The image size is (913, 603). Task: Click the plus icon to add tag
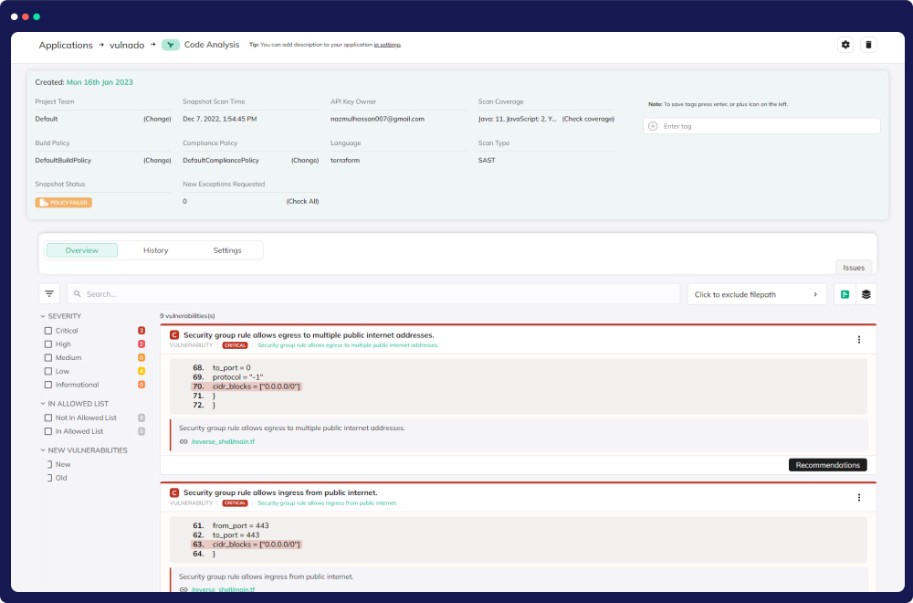[653, 126]
